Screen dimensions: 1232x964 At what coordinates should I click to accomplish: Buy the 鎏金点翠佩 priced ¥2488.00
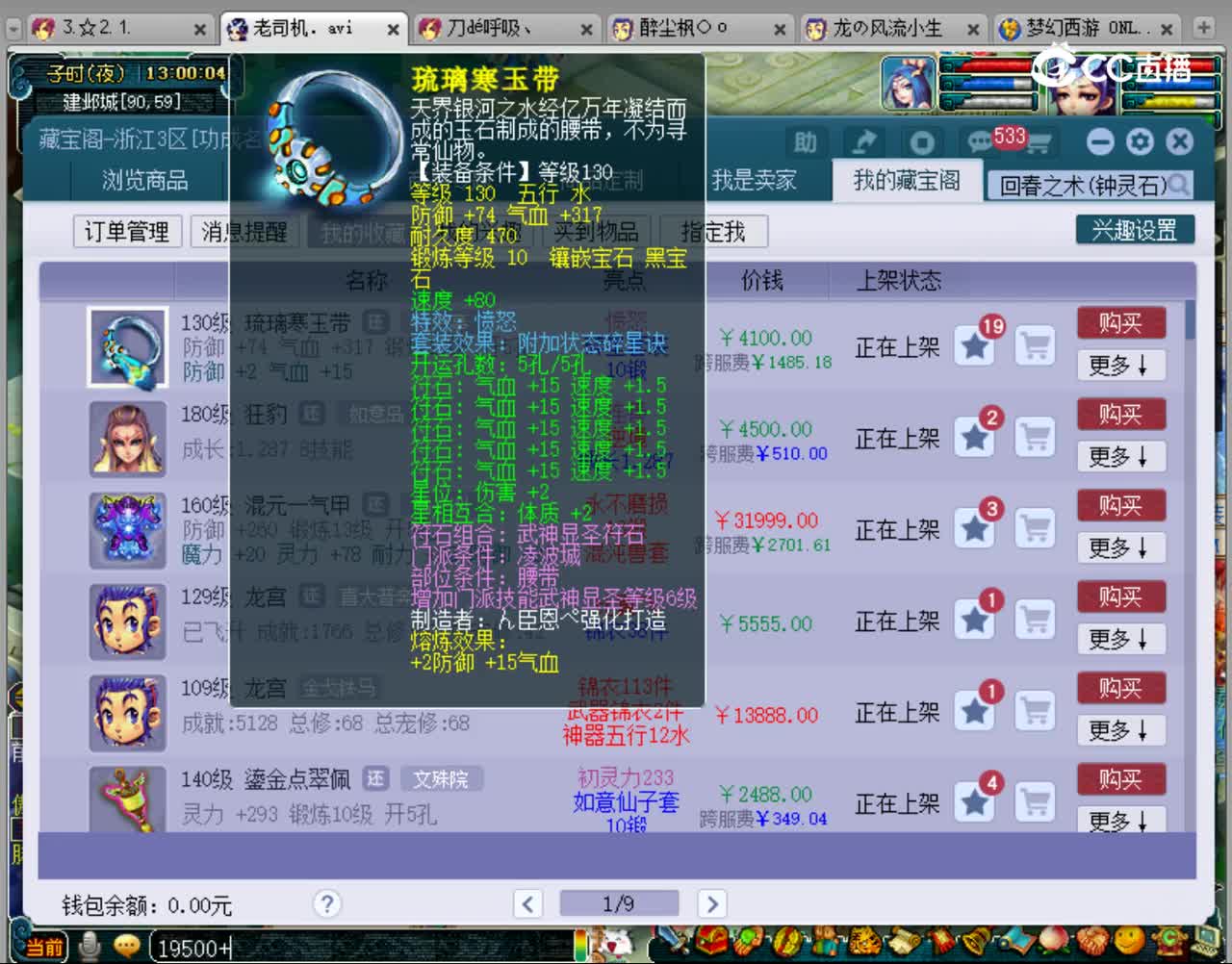[1120, 778]
